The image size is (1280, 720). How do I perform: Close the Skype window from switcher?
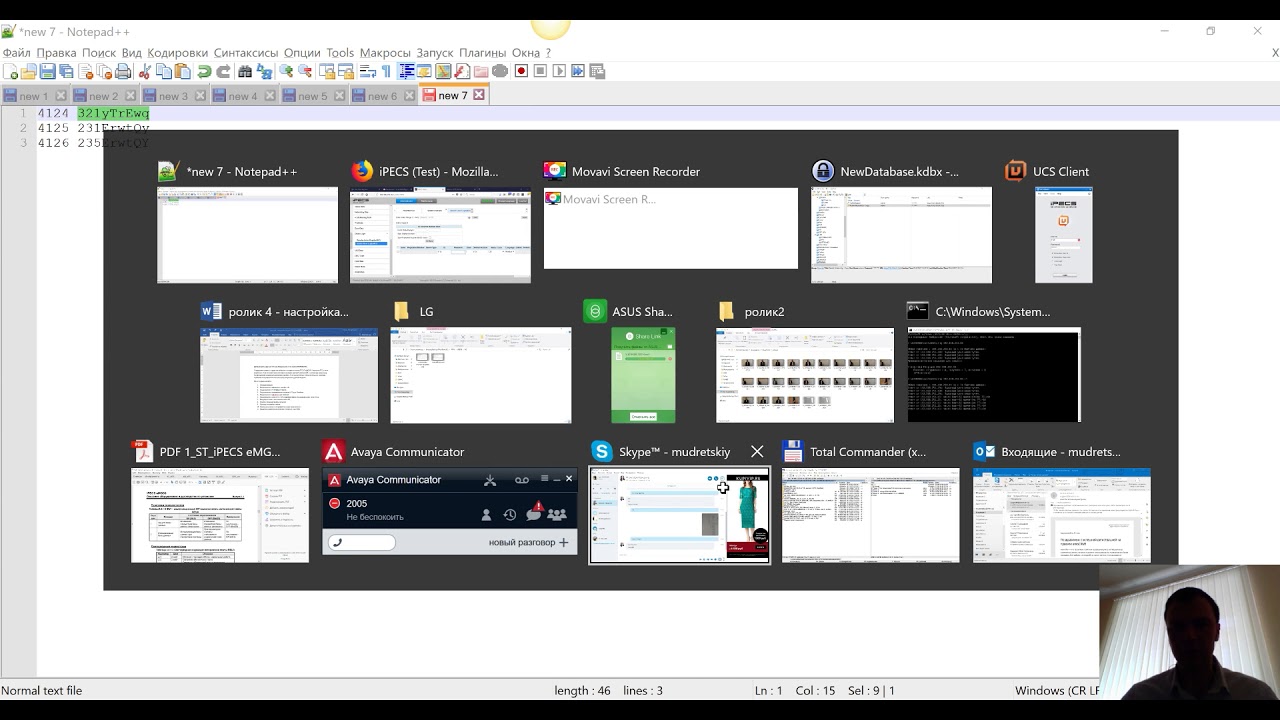click(x=757, y=452)
